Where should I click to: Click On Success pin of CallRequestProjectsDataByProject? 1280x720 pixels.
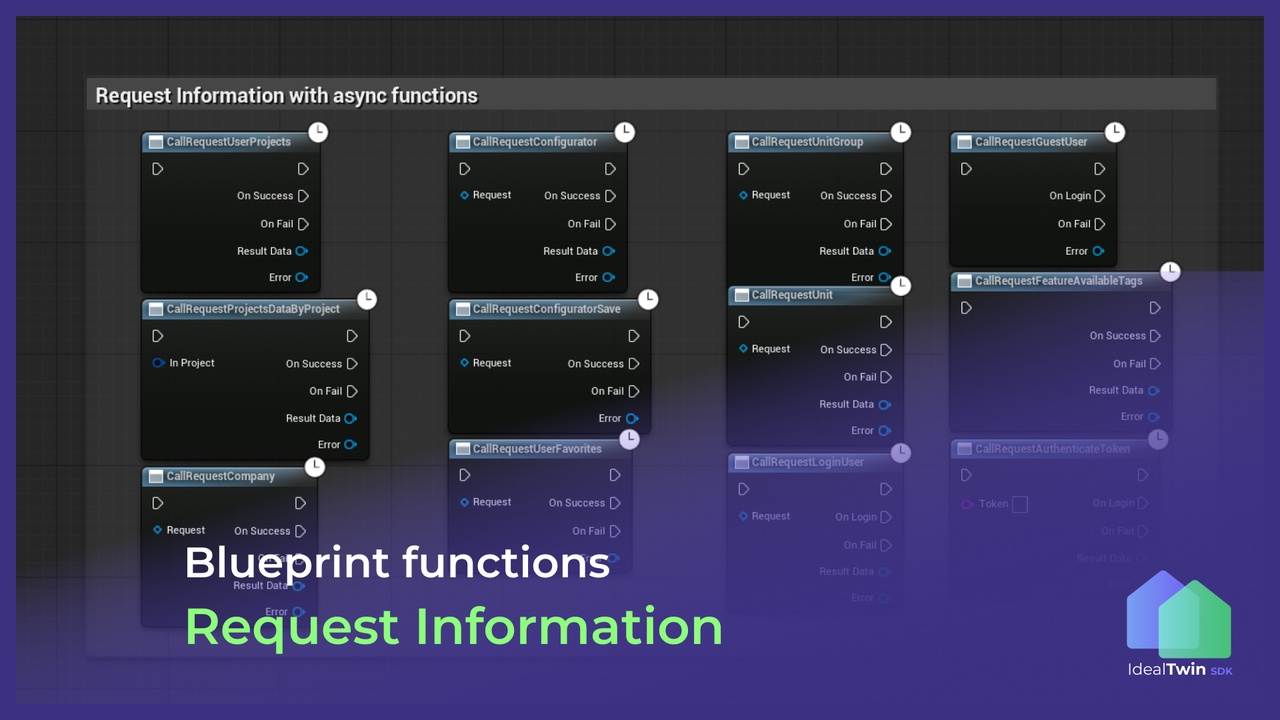click(352, 364)
